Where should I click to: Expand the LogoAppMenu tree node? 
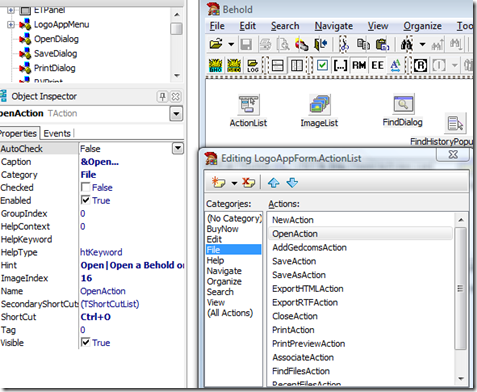pyautogui.click(x=11, y=24)
